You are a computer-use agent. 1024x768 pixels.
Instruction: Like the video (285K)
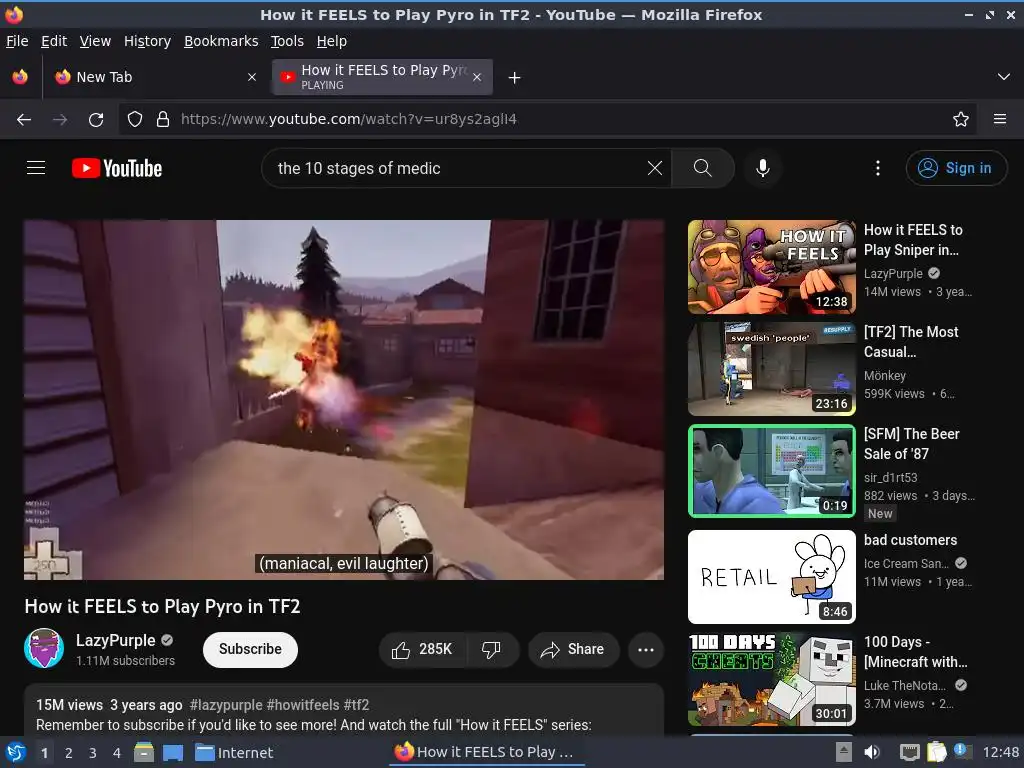(423, 649)
